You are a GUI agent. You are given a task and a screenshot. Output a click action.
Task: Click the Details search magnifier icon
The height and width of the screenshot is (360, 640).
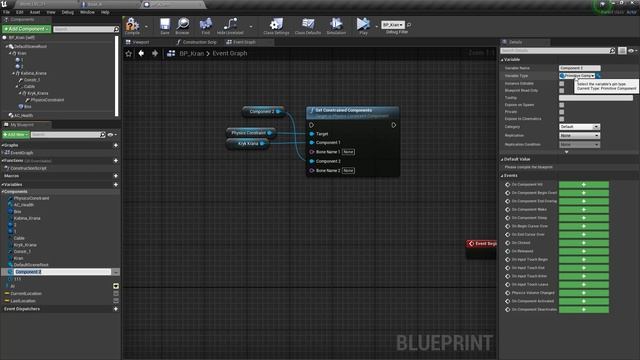(x=612, y=51)
